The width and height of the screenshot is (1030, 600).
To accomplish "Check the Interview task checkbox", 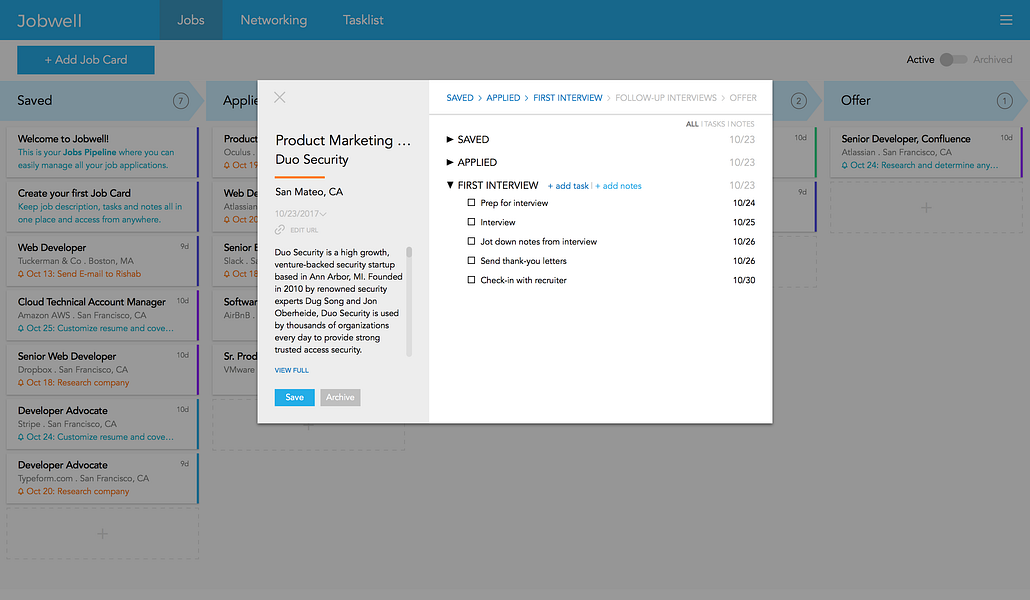I will click(x=471, y=222).
